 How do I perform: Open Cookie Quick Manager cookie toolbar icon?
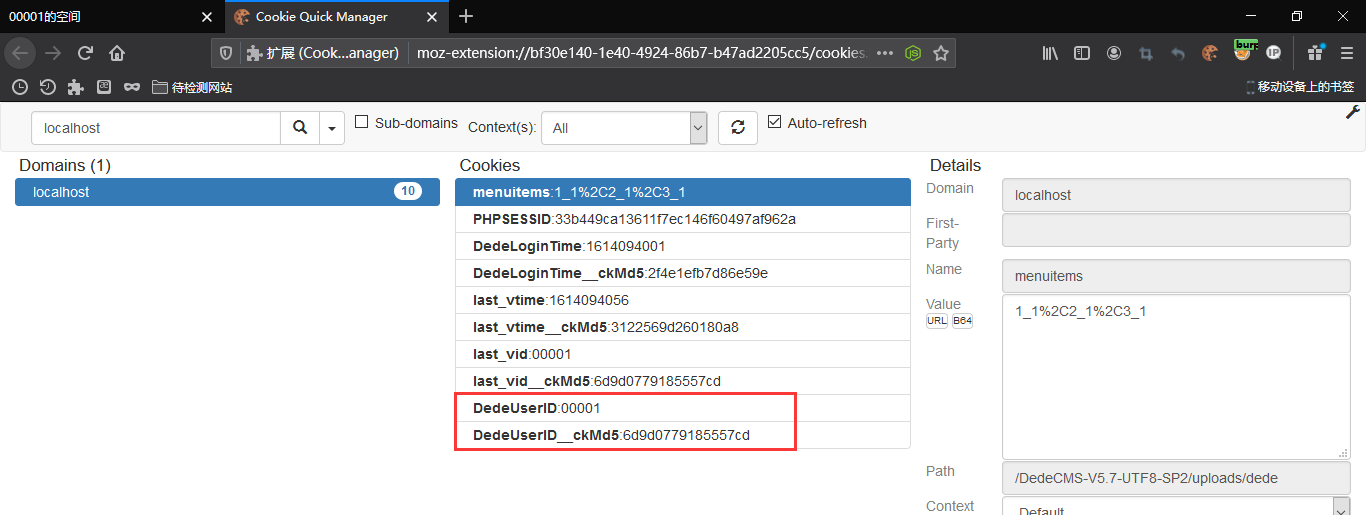click(x=1210, y=53)
